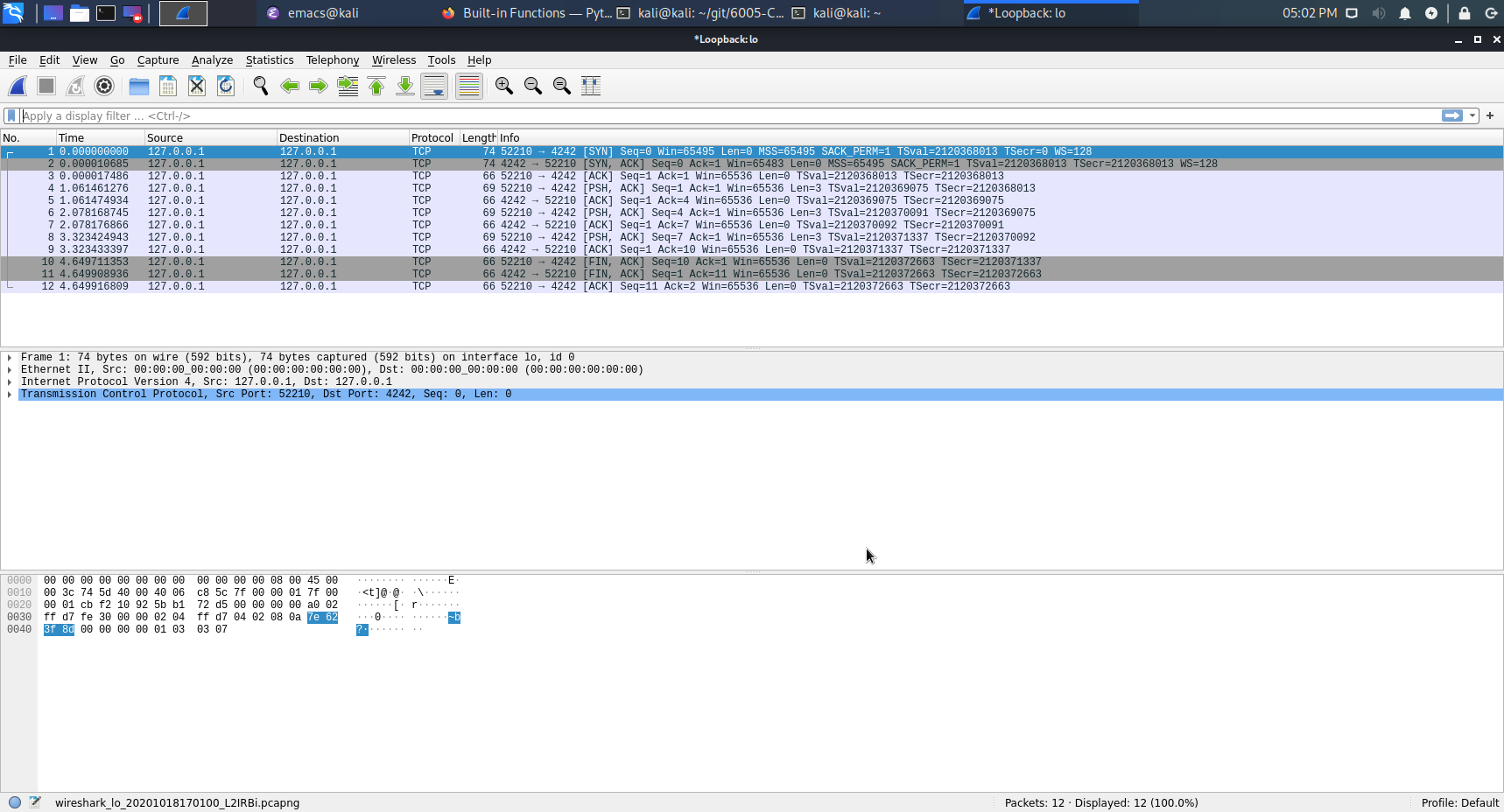Toggle auto-scroll during live capture
This screenshot has height=812, width=1504.
(x=434, y=86)
